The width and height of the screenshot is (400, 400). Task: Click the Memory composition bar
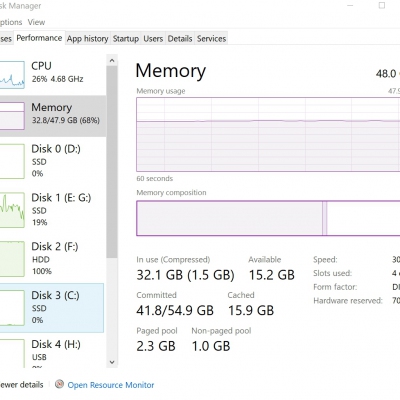[x=268, y=218]
